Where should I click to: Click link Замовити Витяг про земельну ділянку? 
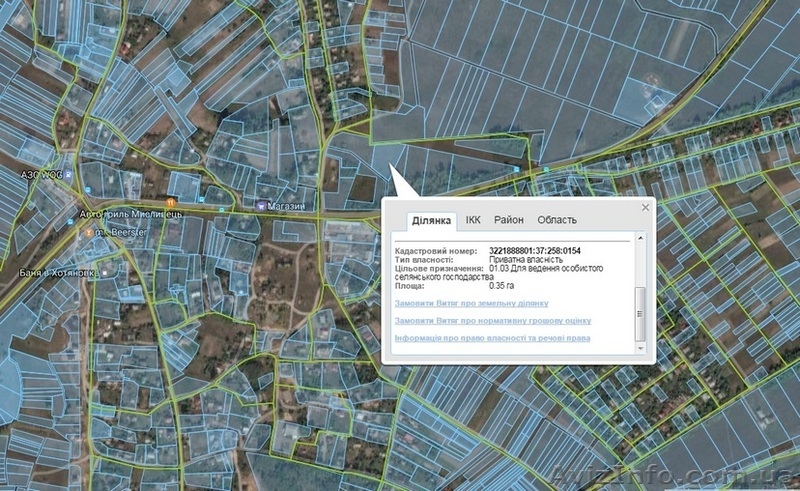coord(470,303)
